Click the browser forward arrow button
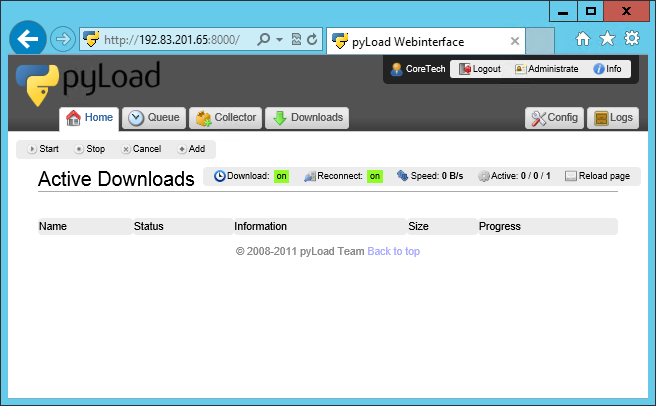 (x=63, y=39)
